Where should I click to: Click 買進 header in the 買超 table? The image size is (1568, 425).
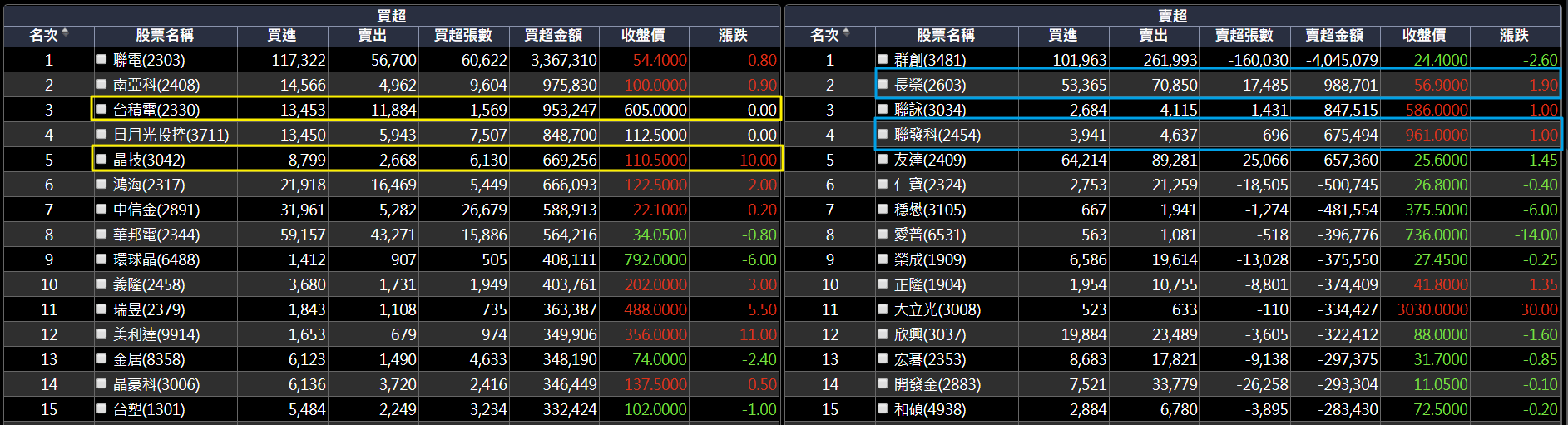click(x=282, y=36)
